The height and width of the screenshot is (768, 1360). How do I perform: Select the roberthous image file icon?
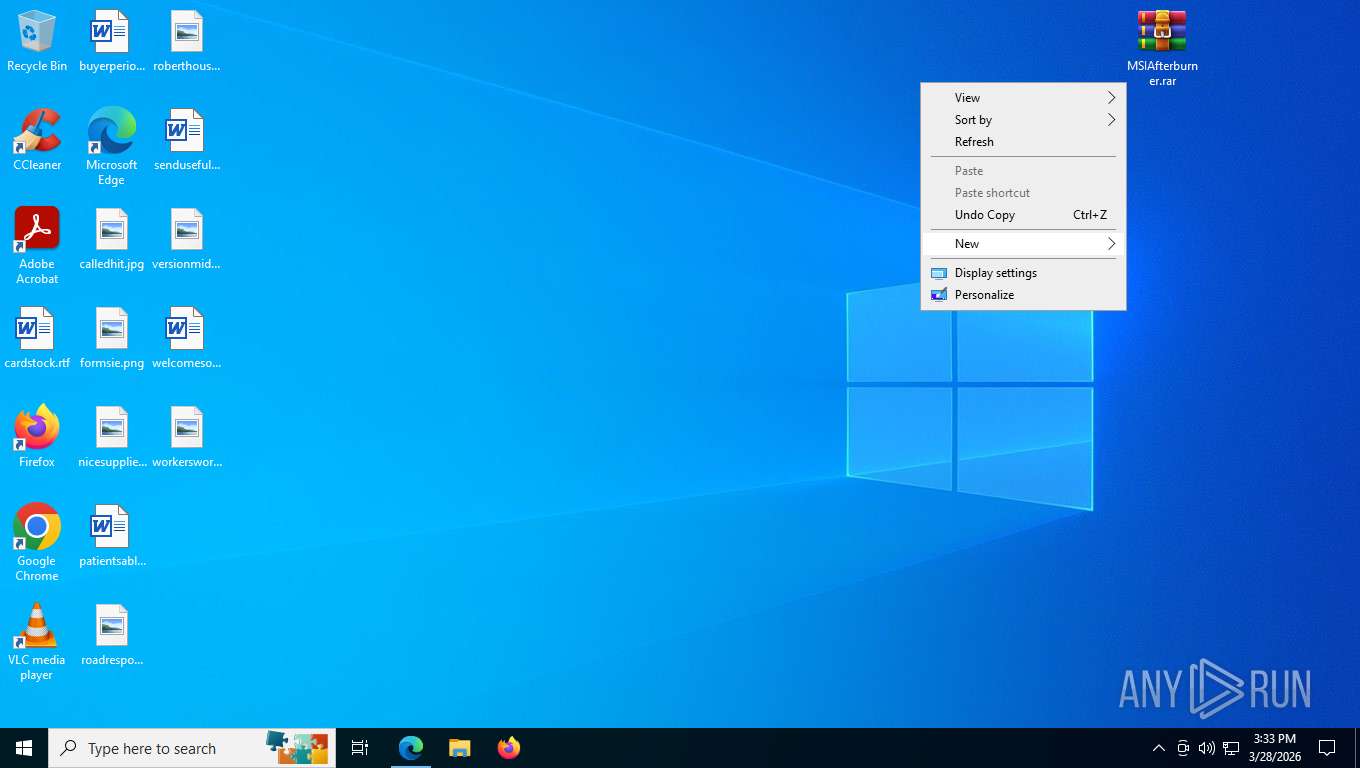pyautogui.click(x=186, y=41)
